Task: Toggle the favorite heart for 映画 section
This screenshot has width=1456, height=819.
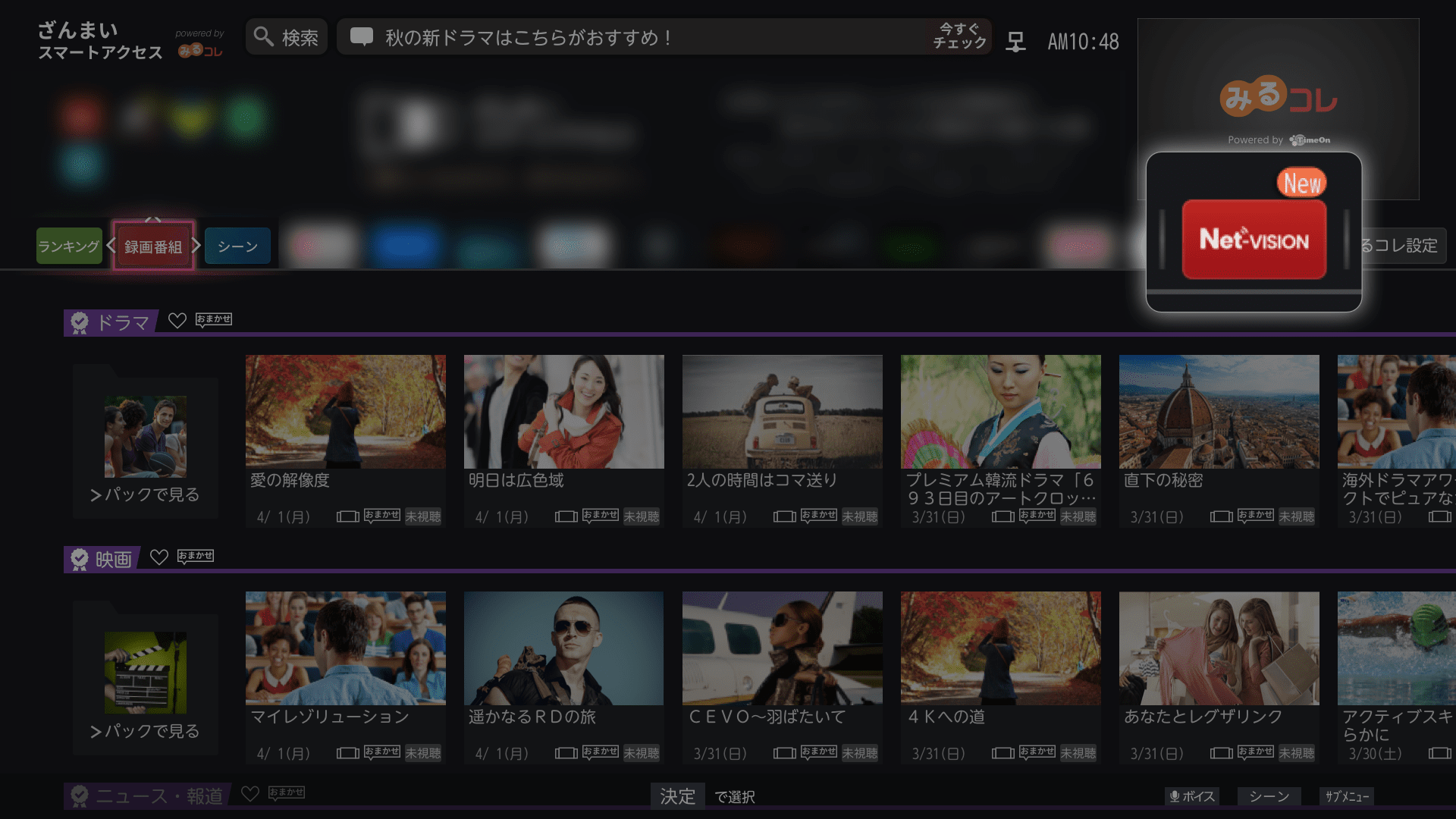Action: (x=160, y=557)
